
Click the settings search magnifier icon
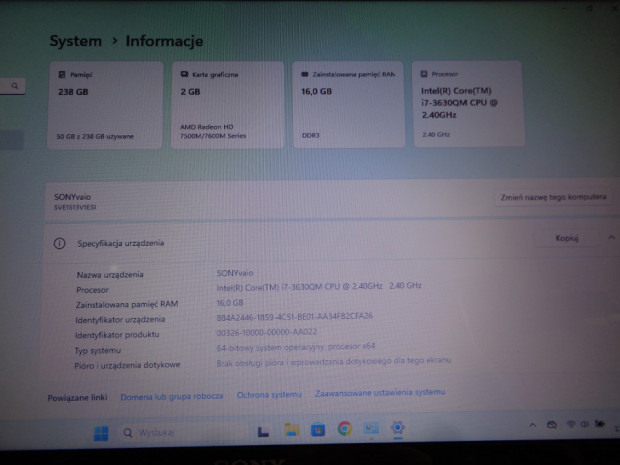coord(15,86)
